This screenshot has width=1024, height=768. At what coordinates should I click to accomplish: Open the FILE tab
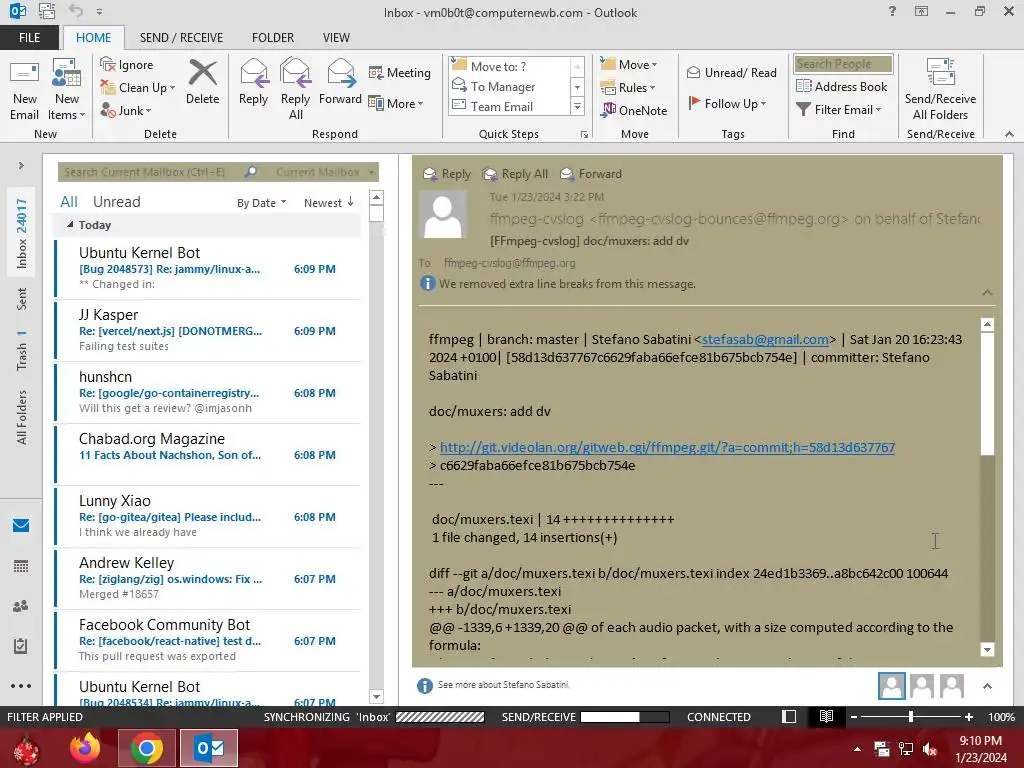coord(29,38)
